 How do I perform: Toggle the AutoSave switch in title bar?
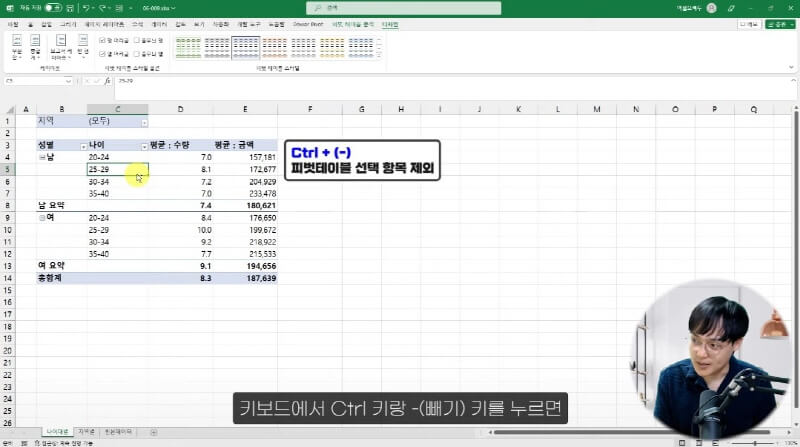[53, 8]
